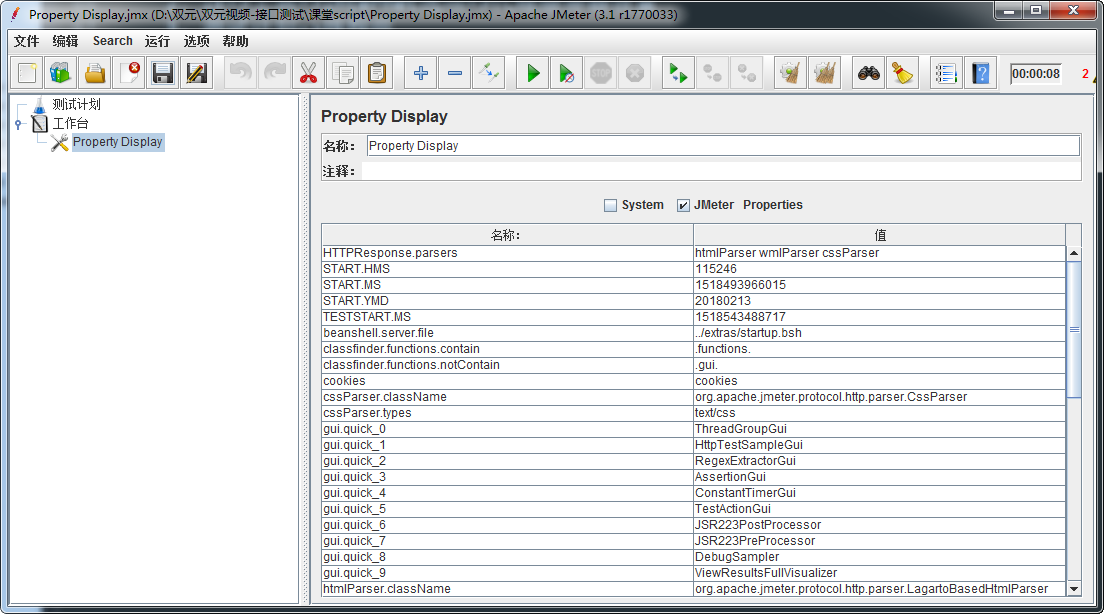Click the text/css value cell
The height and width of the screenshot is (614, 1104).
click(879, 413)
